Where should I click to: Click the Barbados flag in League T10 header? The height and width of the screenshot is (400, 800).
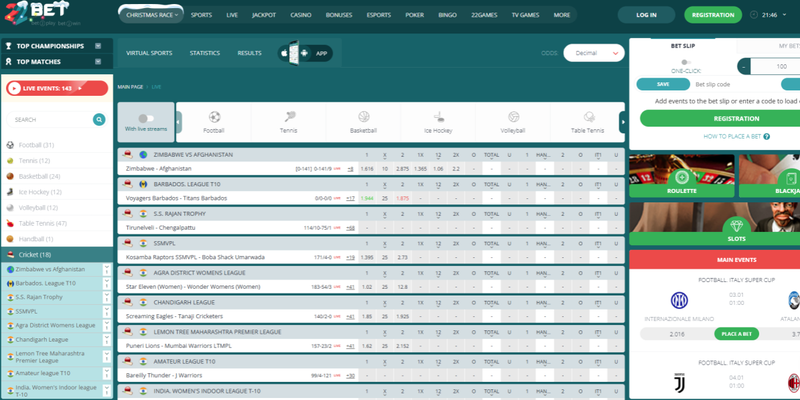[143, 184]
